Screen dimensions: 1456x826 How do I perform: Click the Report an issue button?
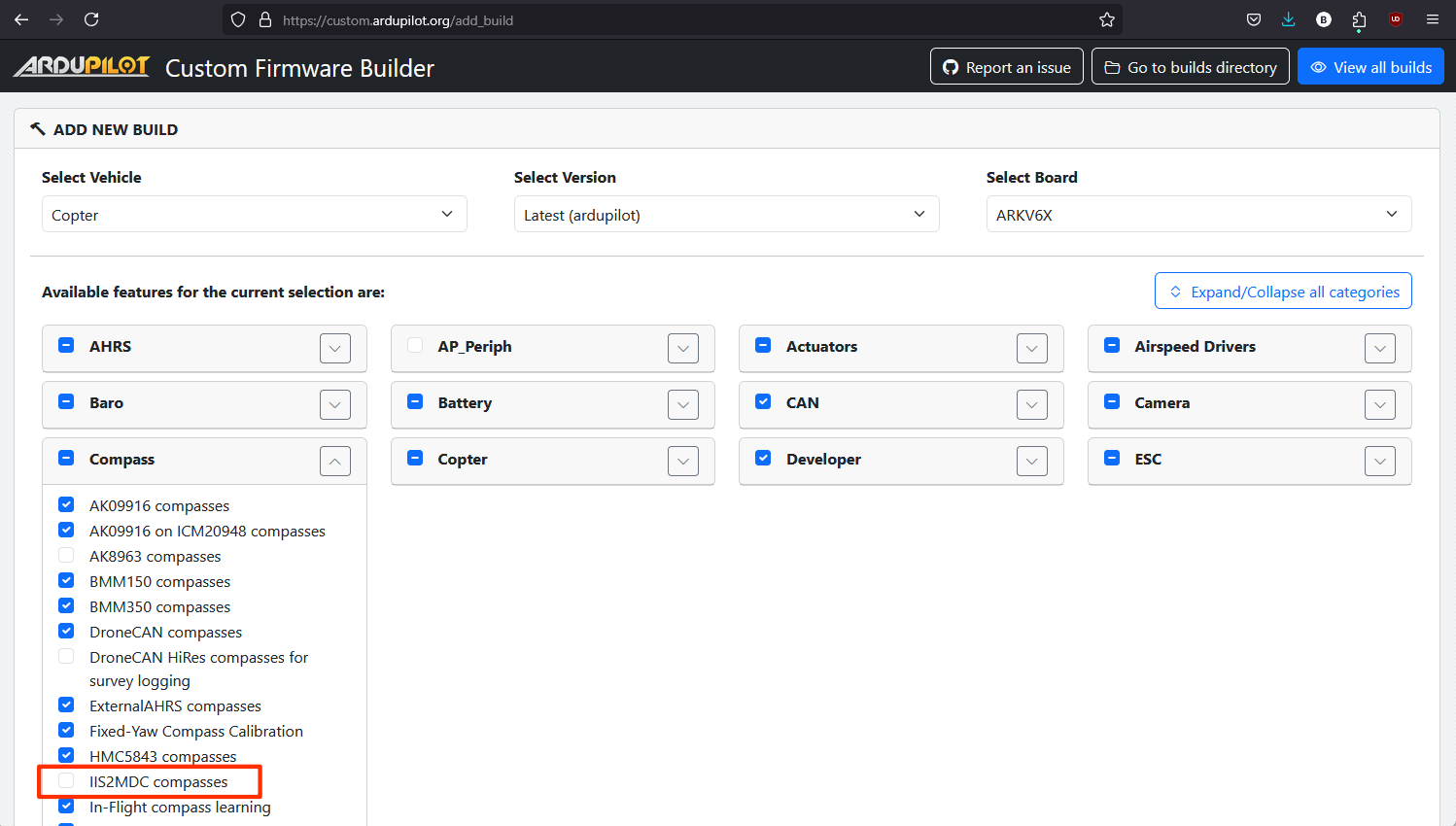point(1007,67)
